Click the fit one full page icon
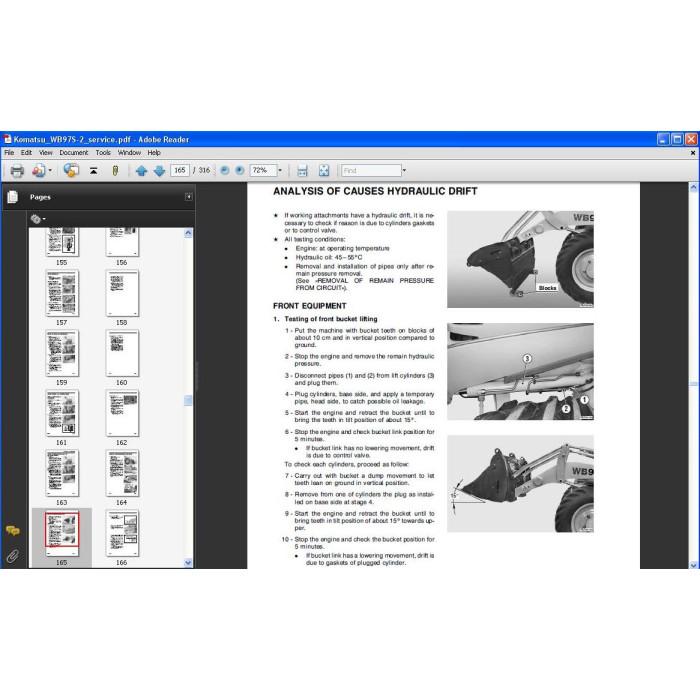 (324, 171)
